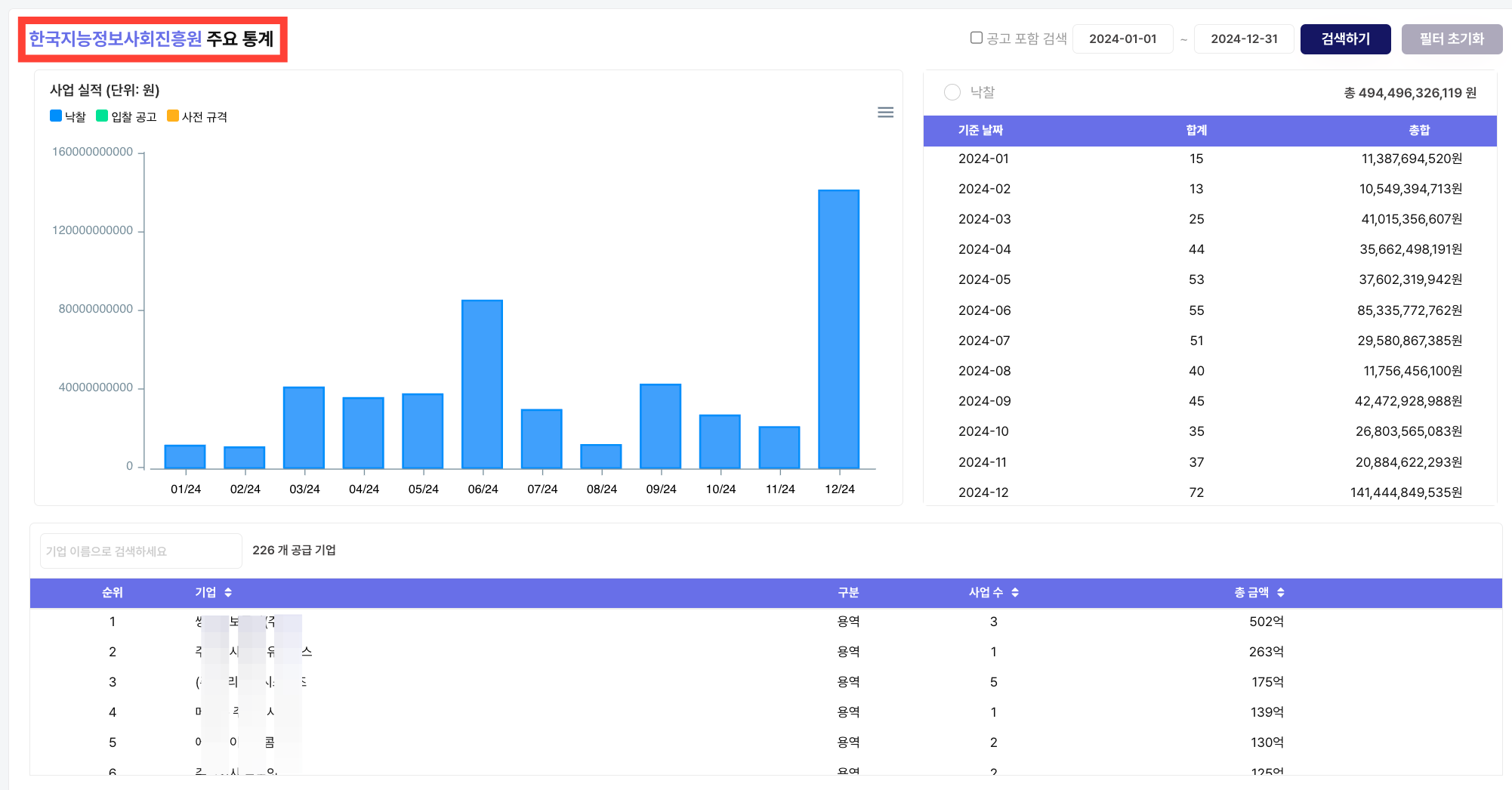
Task: Click the 2024-05 date cell
Action: click(x=984, y=279)
